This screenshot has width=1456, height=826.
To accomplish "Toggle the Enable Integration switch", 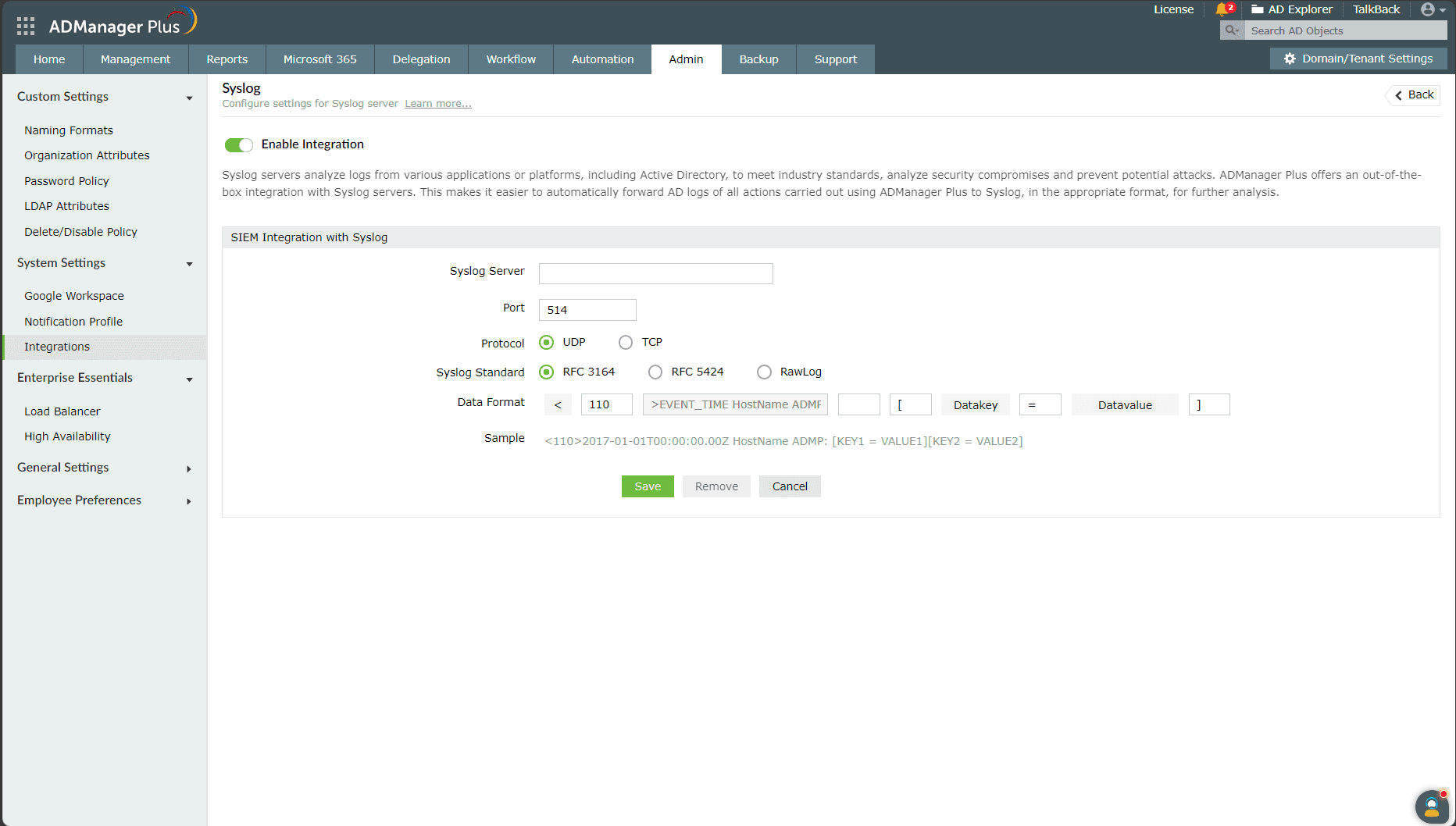I will click(x=238, y=145).
